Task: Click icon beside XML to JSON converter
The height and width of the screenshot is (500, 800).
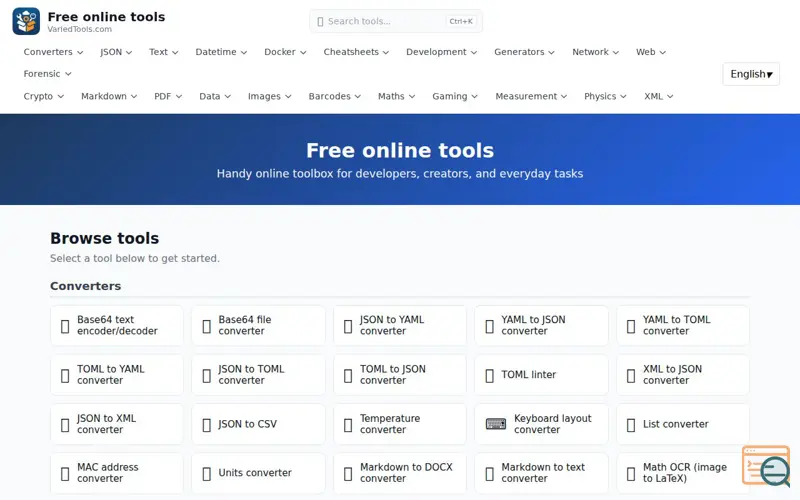Action: 631,376
